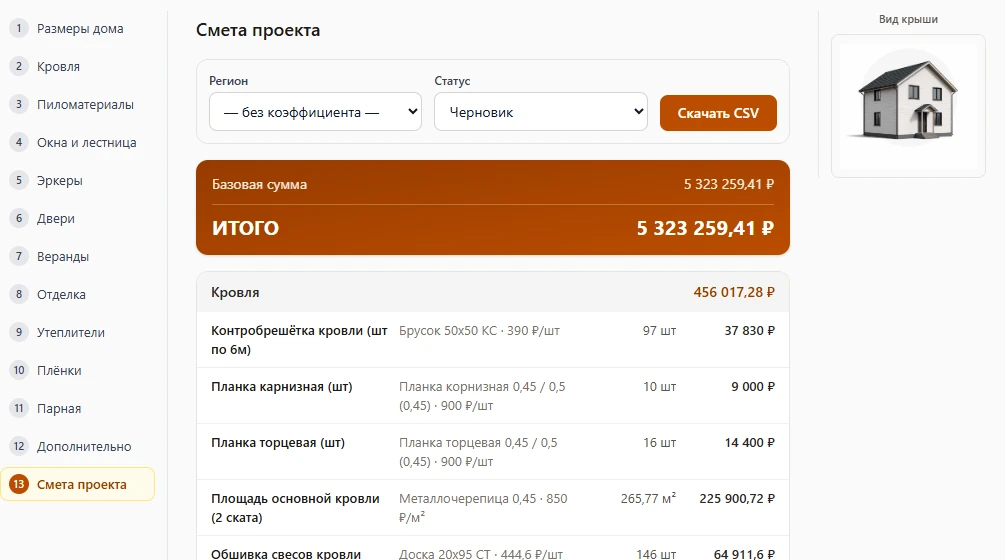Click the Планка карнизная row name
Viewport: 1005px width, 560px height.
point(281,387)
